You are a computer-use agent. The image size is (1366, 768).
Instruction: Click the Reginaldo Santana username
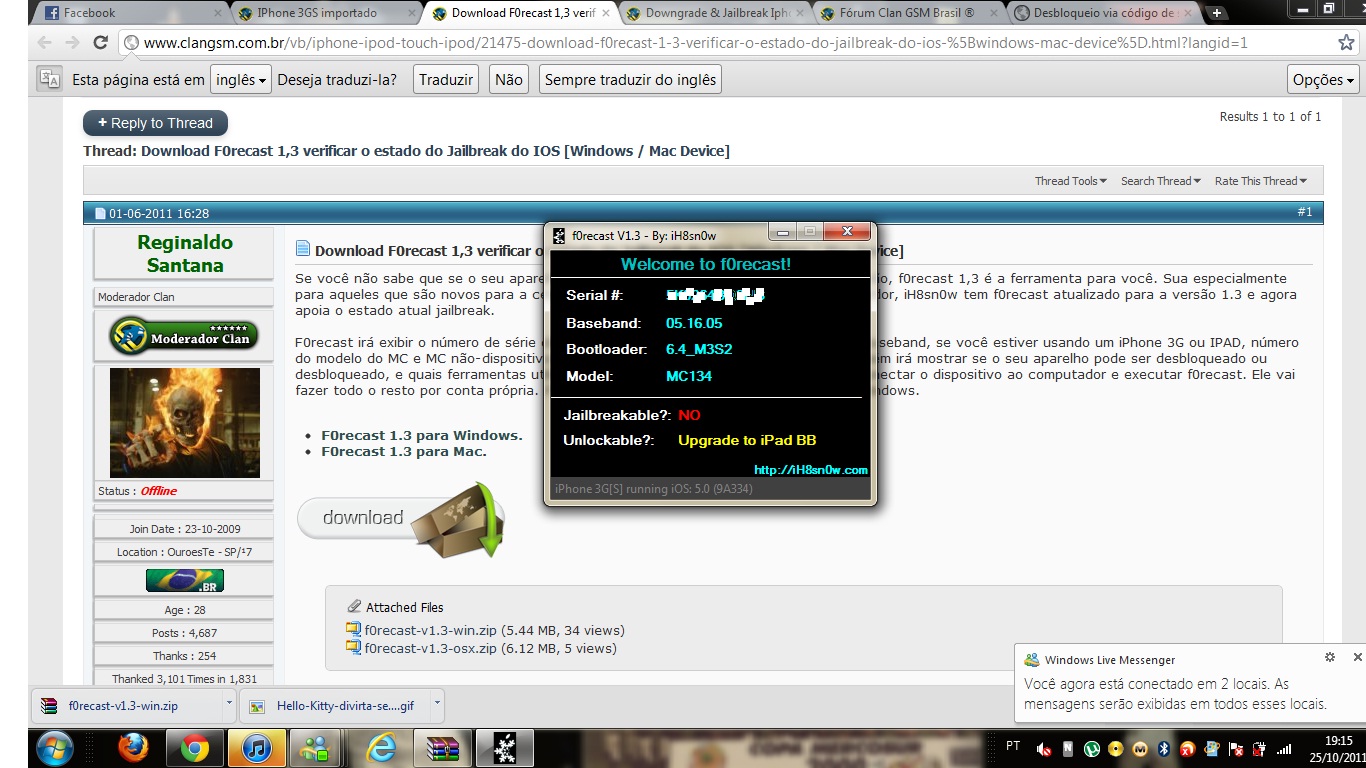185,254
